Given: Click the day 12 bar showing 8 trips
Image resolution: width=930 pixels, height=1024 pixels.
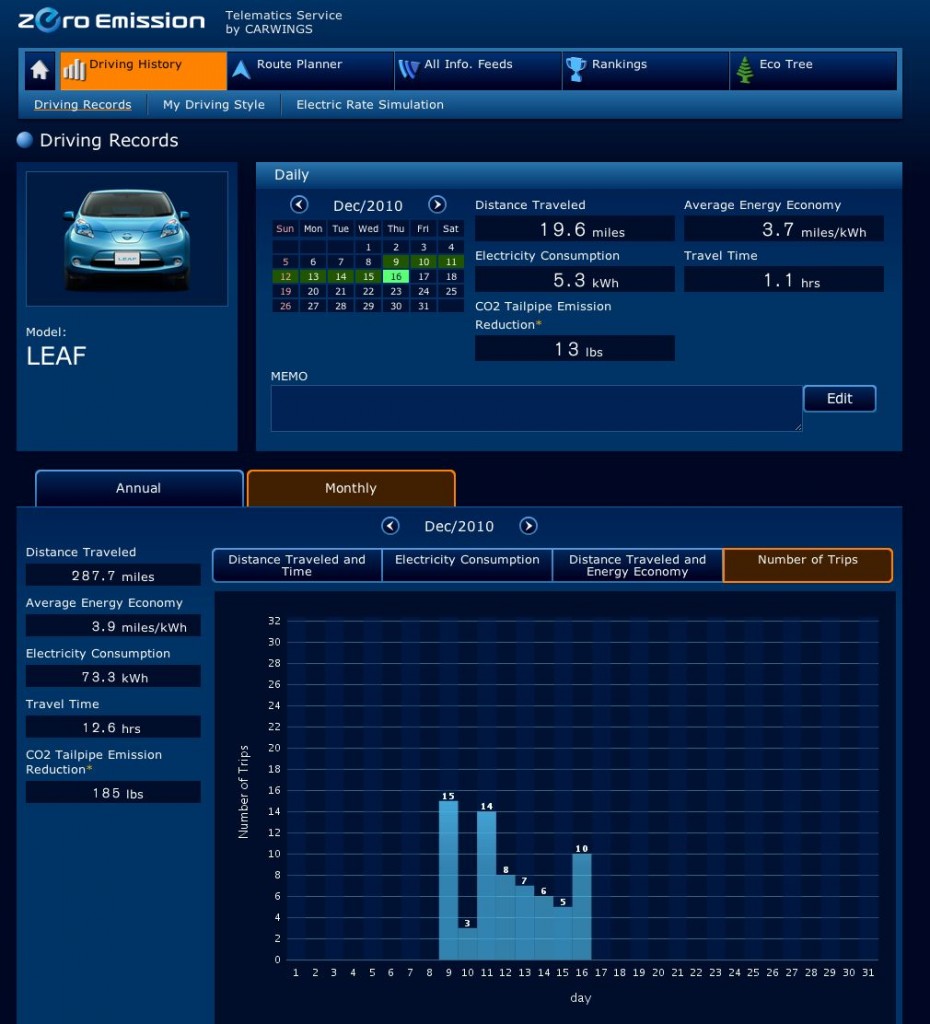Looking at the screenshot, I should click(x=505, y=917).
